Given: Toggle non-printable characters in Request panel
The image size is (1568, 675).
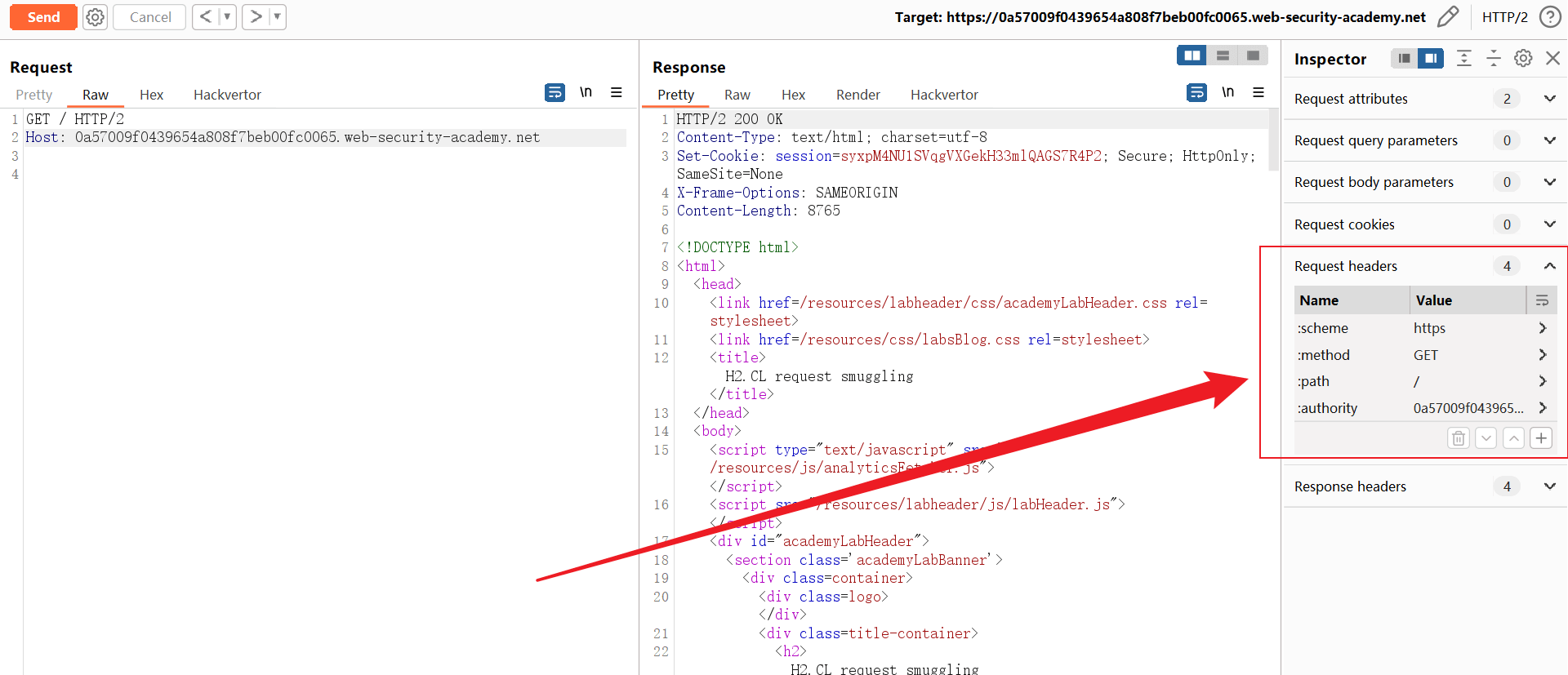Looking at the screenshot, I should click(x=586, y=92).
